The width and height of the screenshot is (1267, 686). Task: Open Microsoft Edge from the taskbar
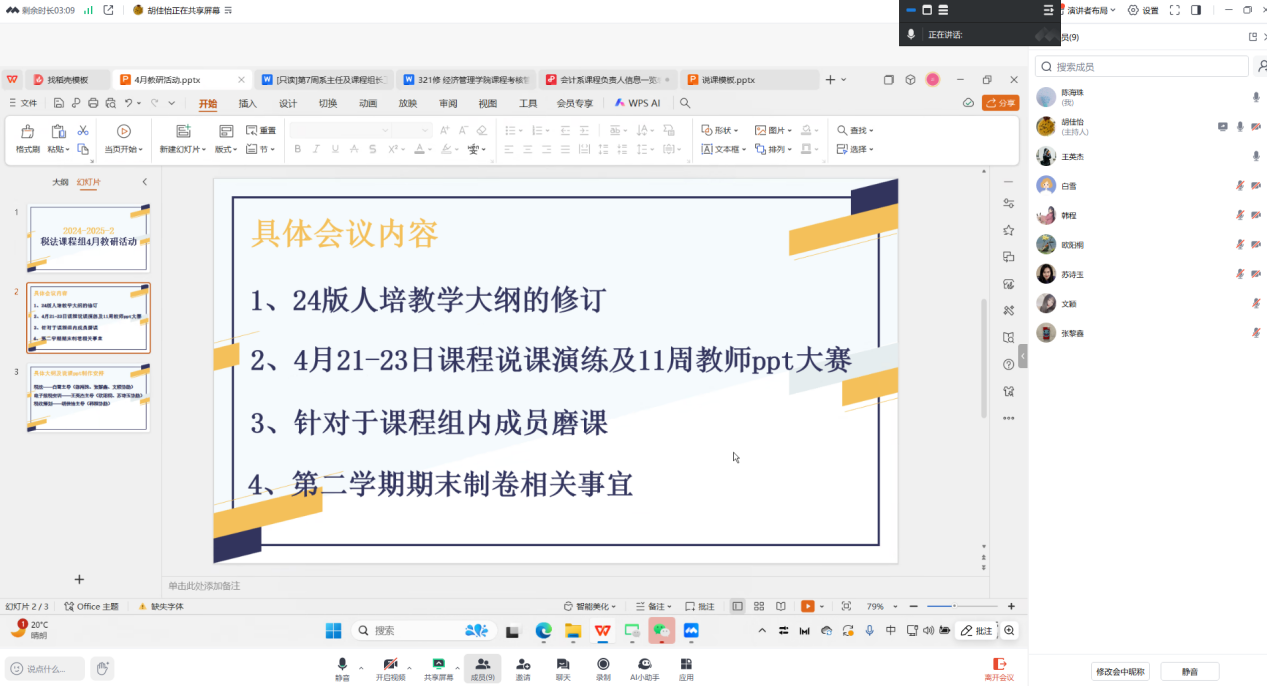(543, 631)
